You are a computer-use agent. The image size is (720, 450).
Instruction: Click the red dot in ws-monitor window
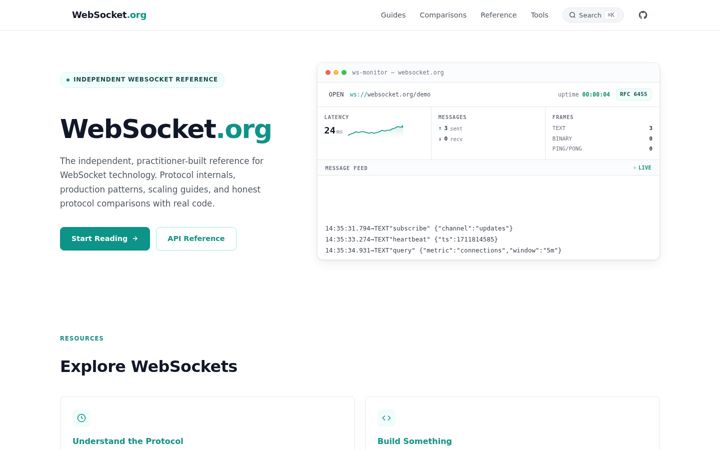click(x=328, y=73)
